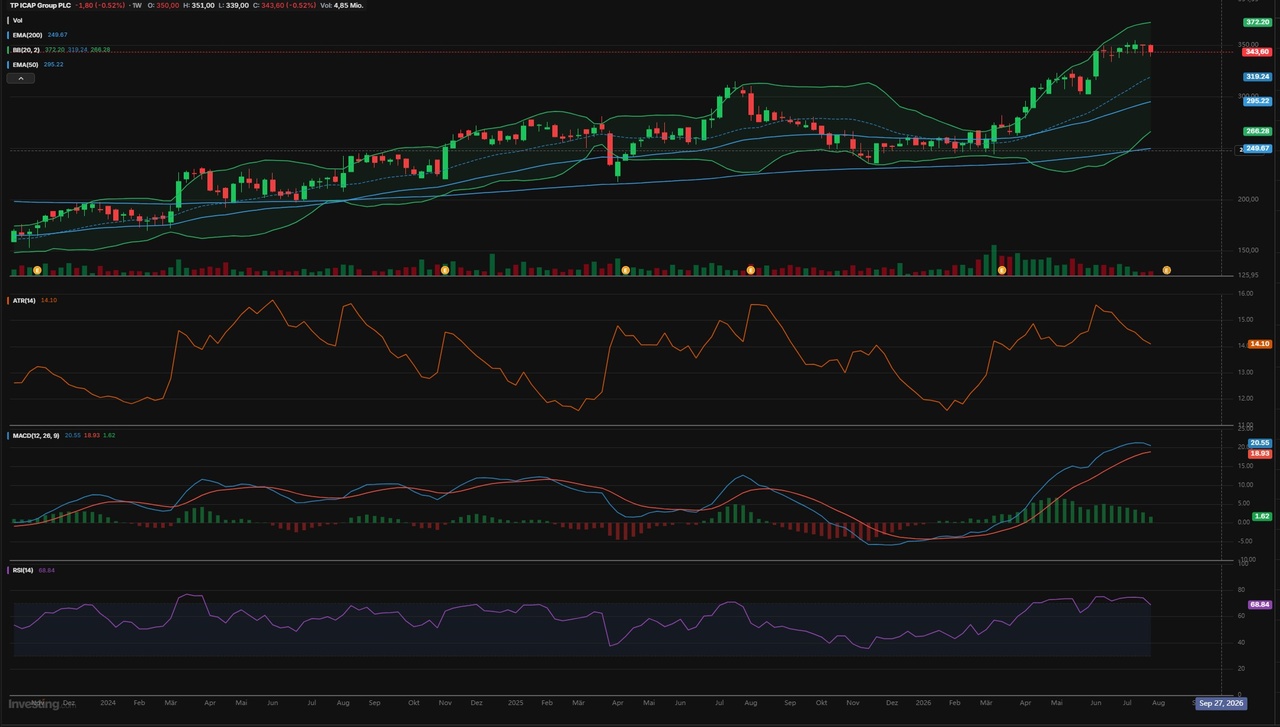Change the 1W timeframe label
The height and width of the screenshot is (727, 1280).
pyautogui.click(x=136, y=5)
